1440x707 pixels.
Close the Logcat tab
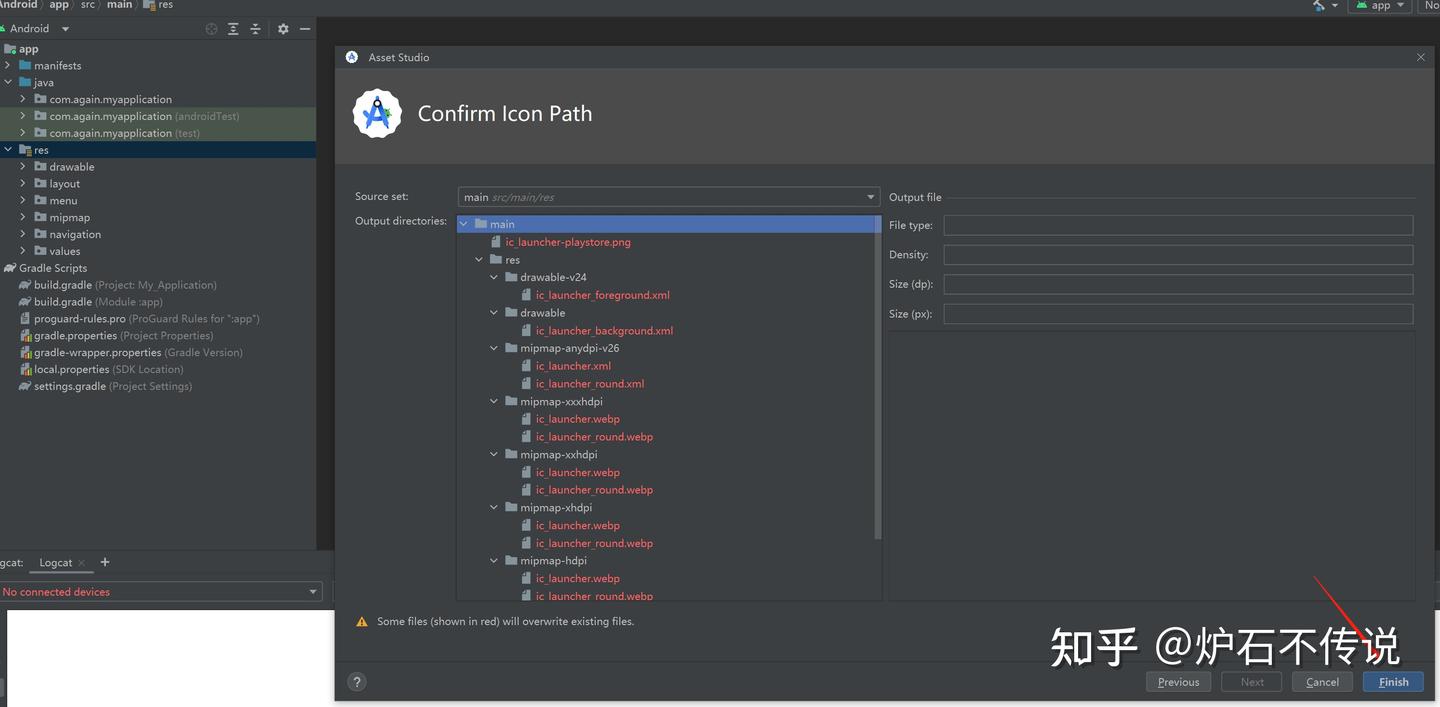pos(82,563)
